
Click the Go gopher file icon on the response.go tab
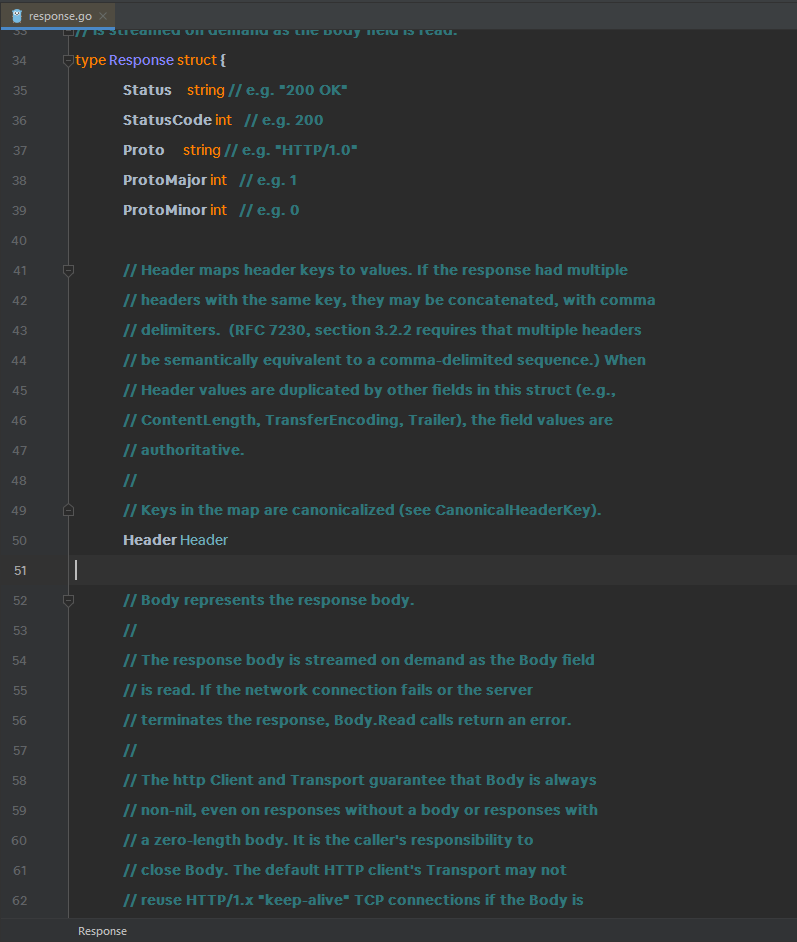tap(16, 15)
